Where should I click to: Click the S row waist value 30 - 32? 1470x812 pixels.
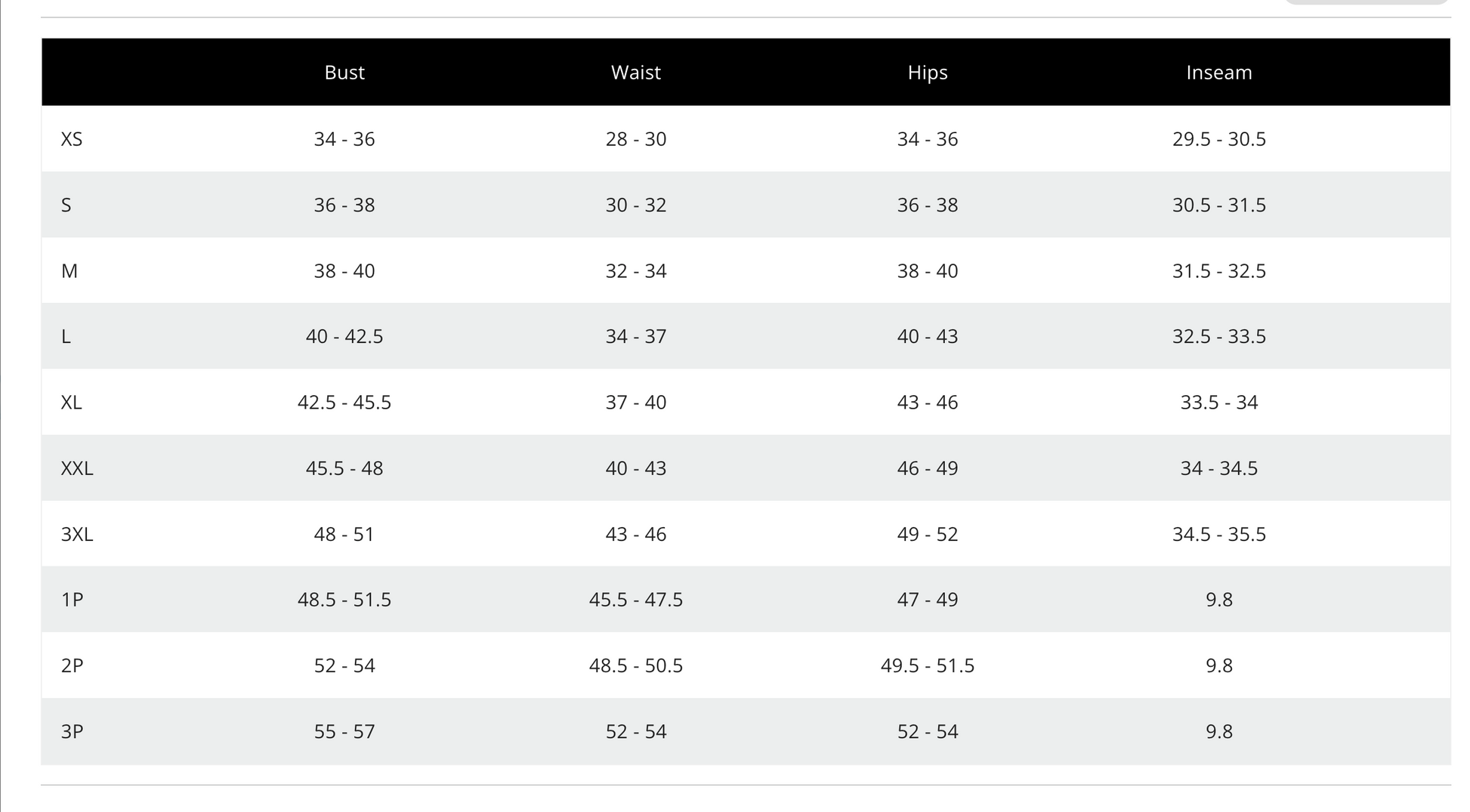[636, 205]
